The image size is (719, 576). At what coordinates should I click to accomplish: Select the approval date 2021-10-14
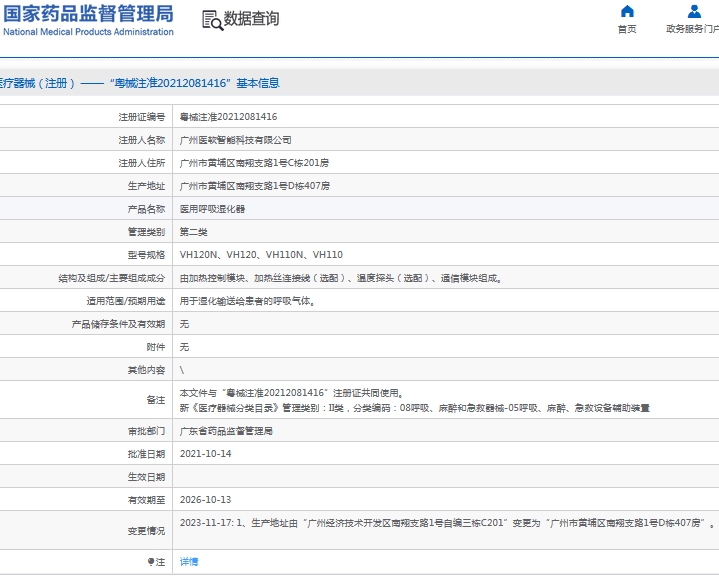(205, 454)
